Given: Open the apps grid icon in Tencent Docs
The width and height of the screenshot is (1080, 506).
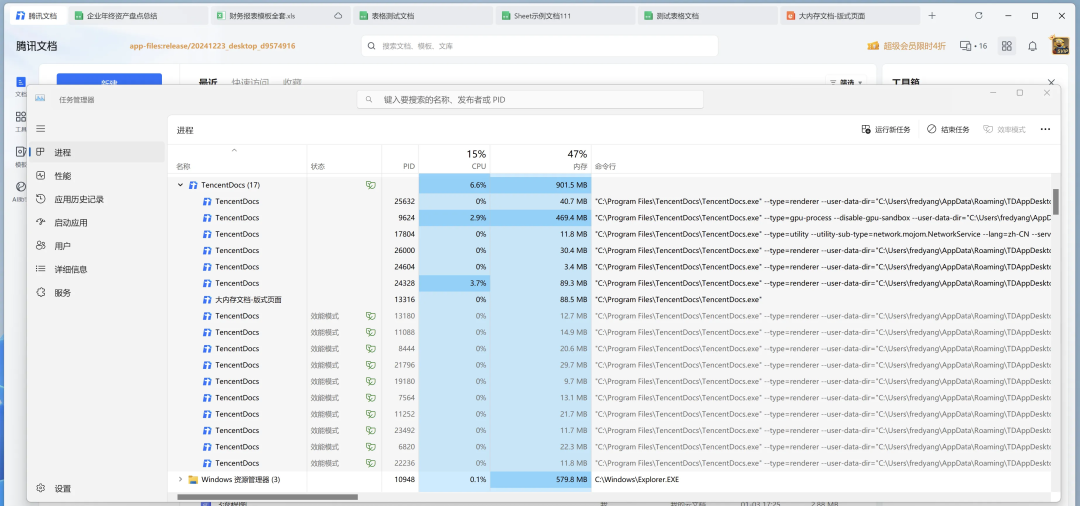Looking at the screenshot, I should (1006, 46).
